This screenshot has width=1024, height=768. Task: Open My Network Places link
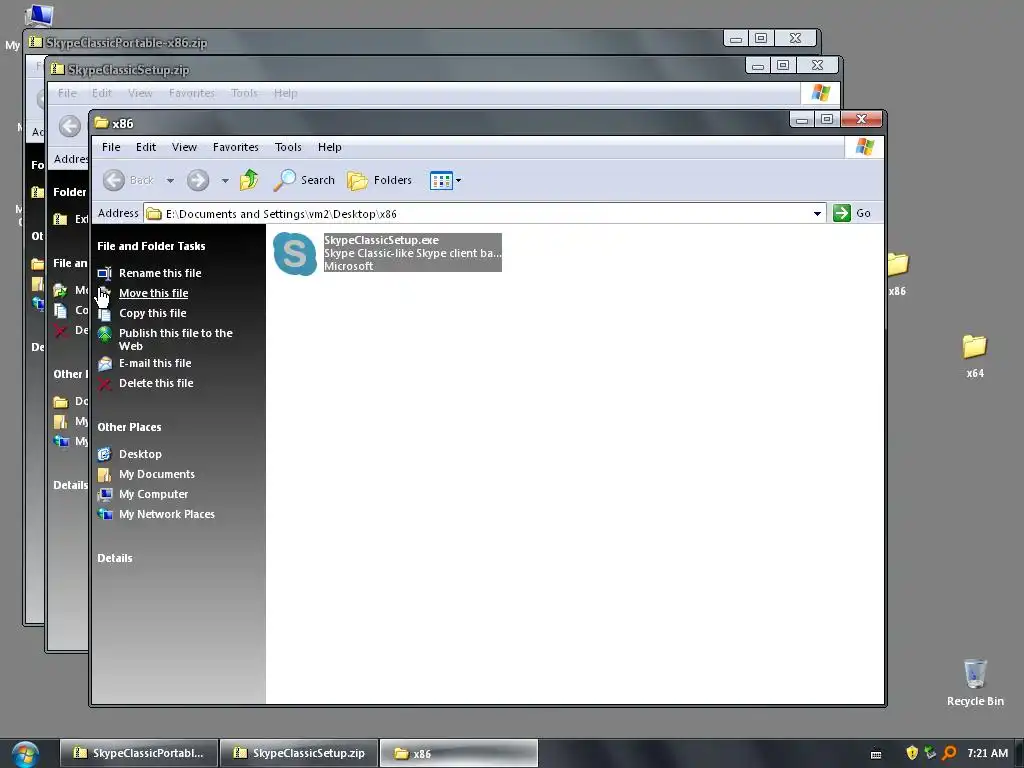tap(167, 514)
